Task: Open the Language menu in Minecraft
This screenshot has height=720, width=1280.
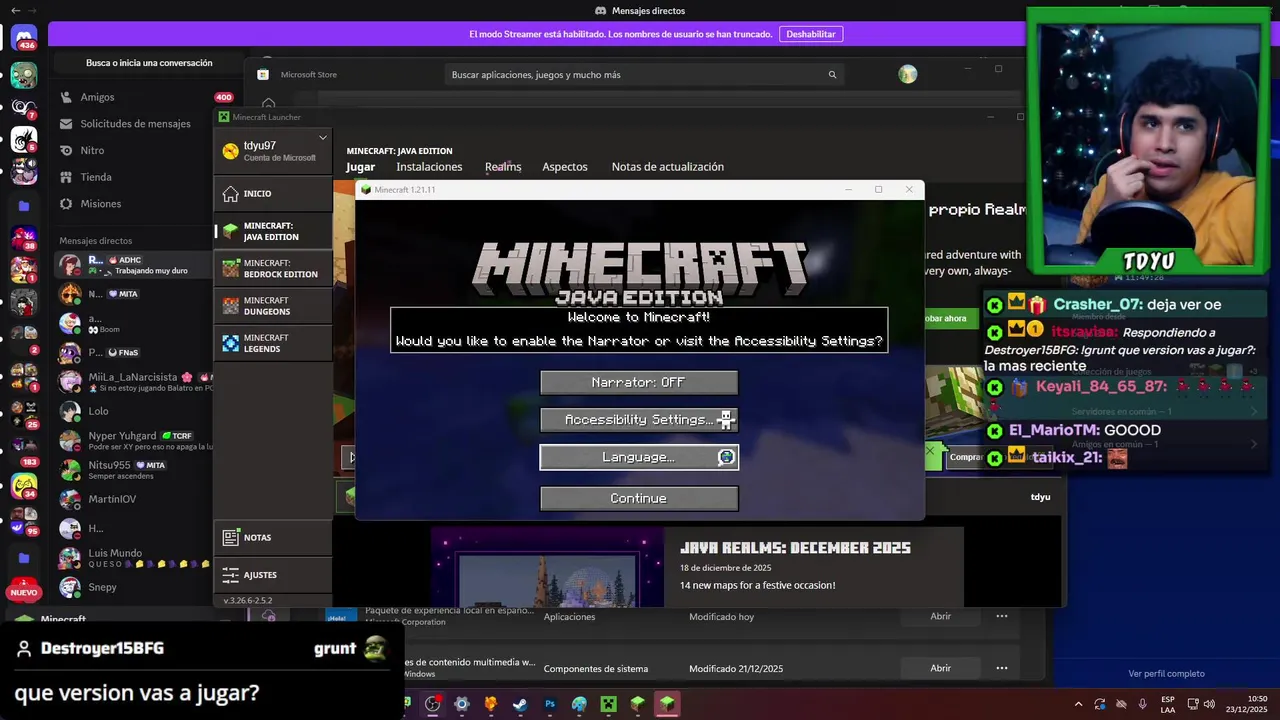Action: [639, 457]
